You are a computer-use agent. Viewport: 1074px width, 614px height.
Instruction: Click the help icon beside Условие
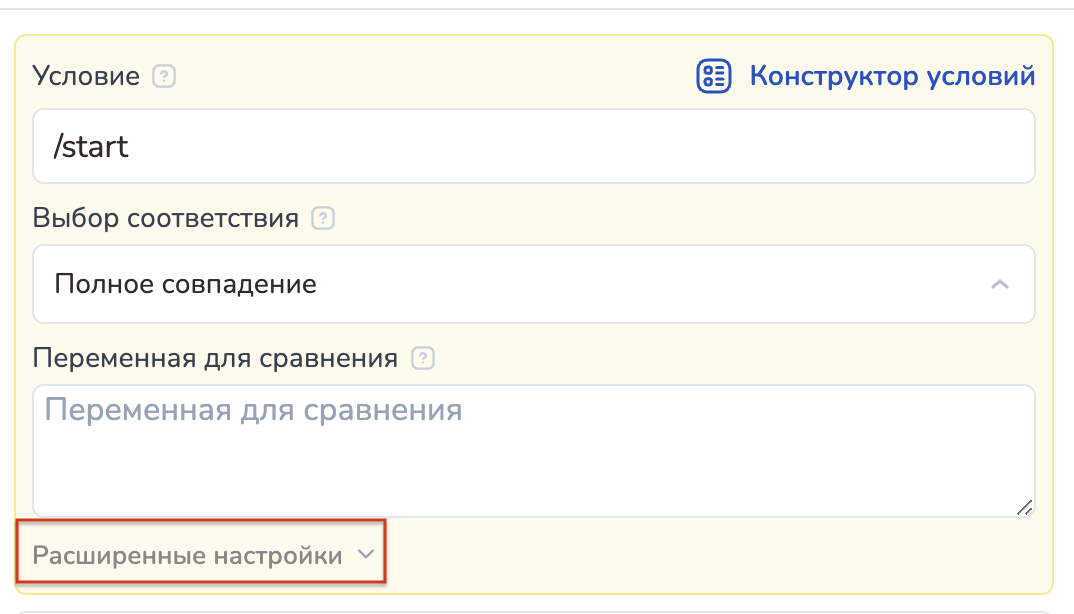tap(164, 77)
